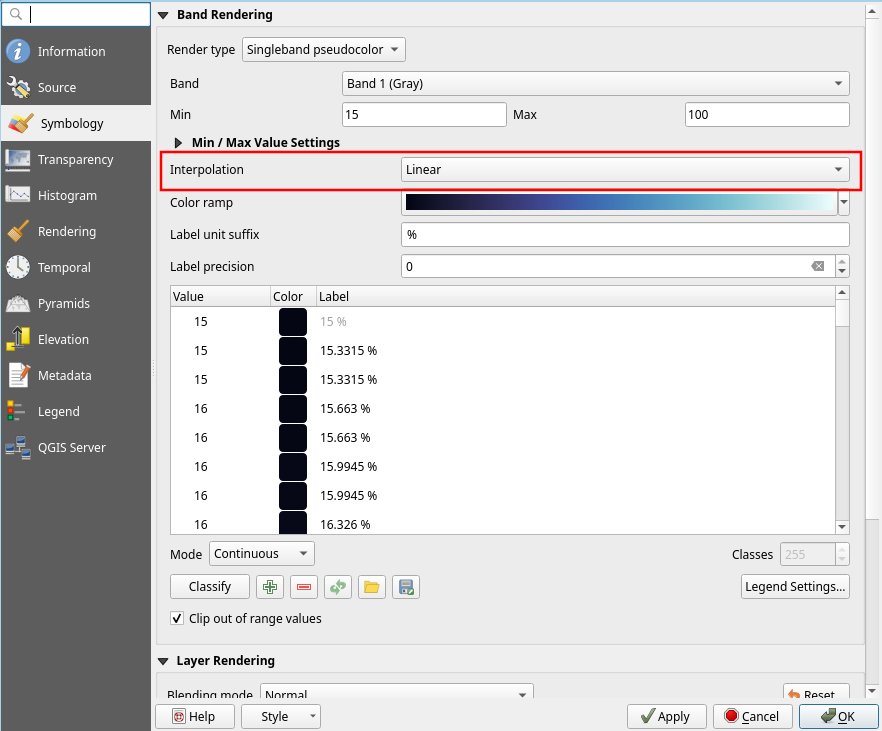Click the Metadata notepad icon
882x731 pixels.
tap(18, 375)
